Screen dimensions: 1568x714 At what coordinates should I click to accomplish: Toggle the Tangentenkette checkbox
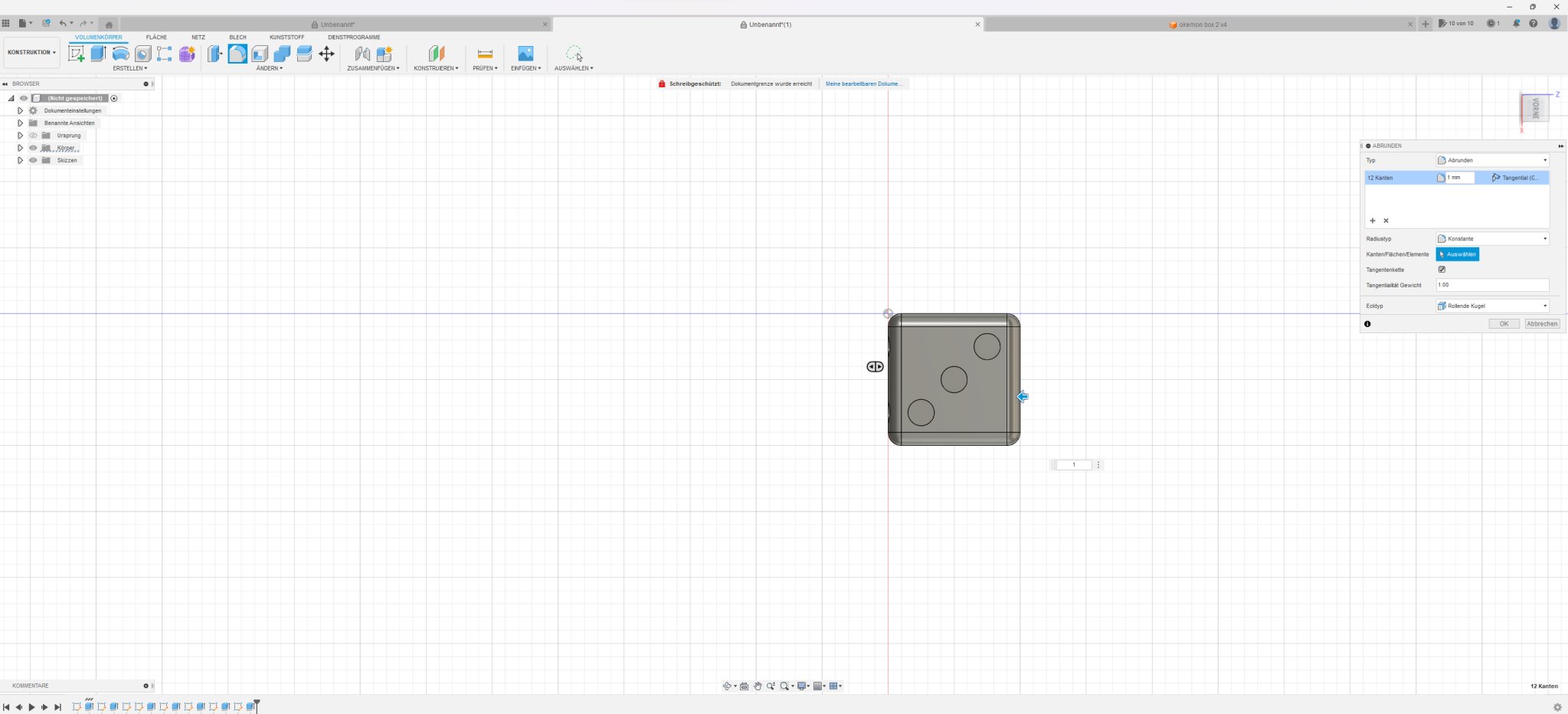[1442, 270]
